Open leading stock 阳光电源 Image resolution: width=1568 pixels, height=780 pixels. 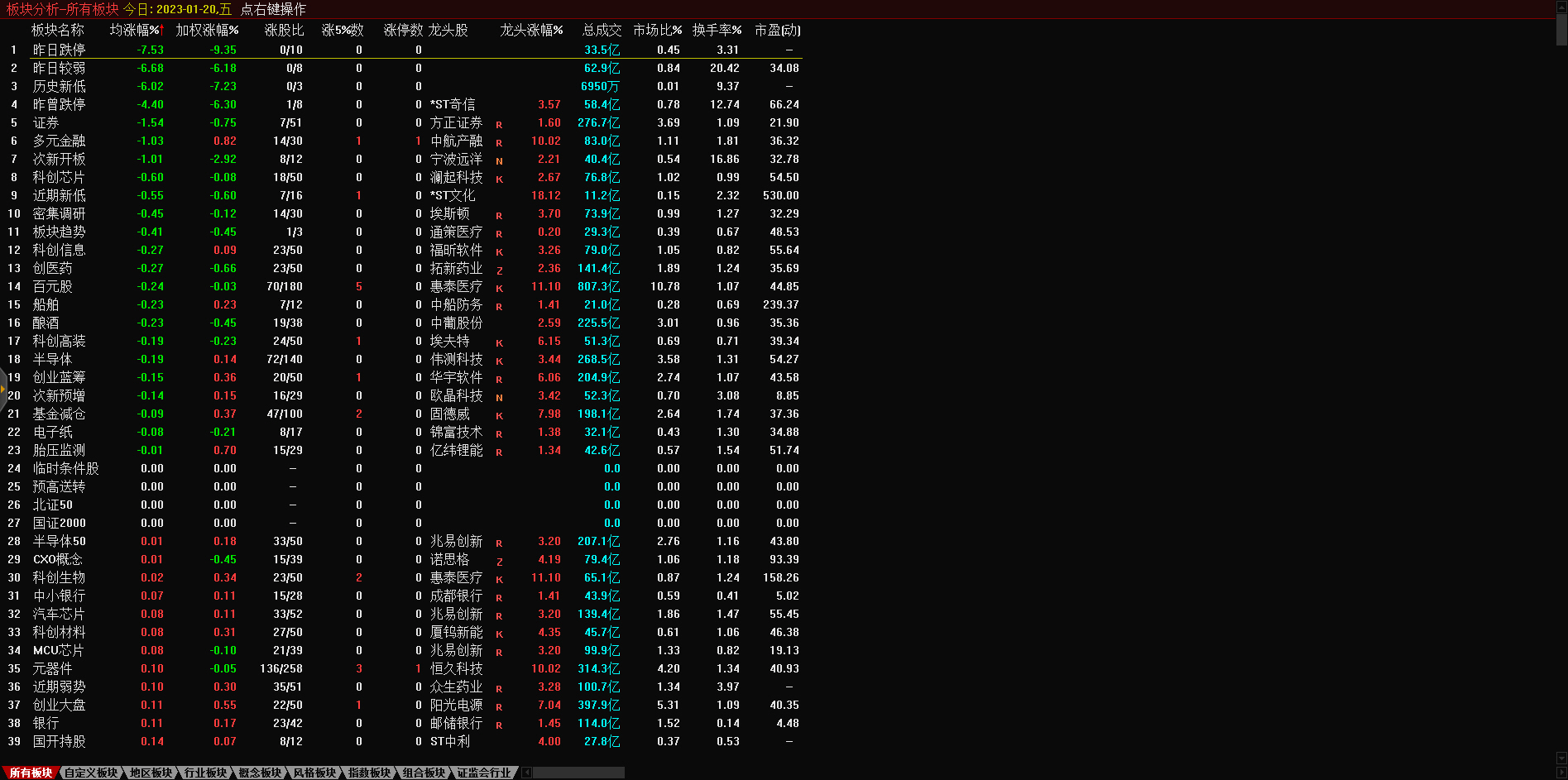pyautogui.click(x=456, y=705)
